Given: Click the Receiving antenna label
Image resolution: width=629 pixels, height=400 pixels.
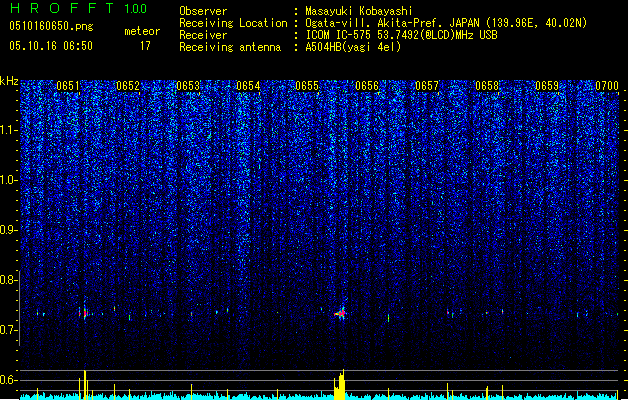Looking at the screenshot, I should pyautogui.click(x=230, y=47).
